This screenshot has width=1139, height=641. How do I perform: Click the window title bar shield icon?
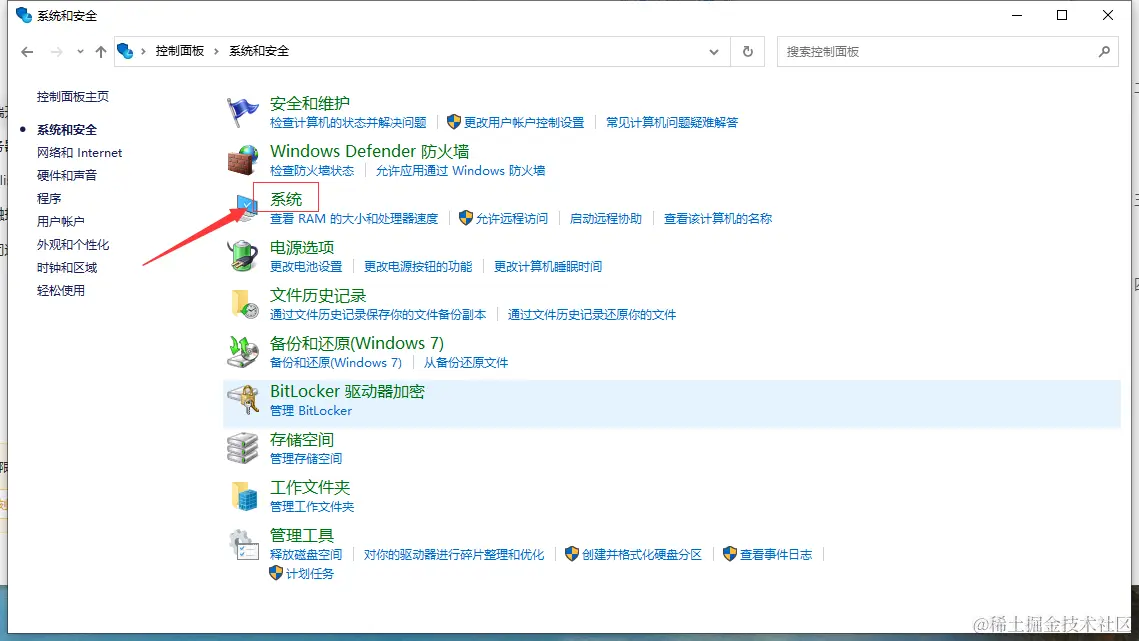click(23, 15)
